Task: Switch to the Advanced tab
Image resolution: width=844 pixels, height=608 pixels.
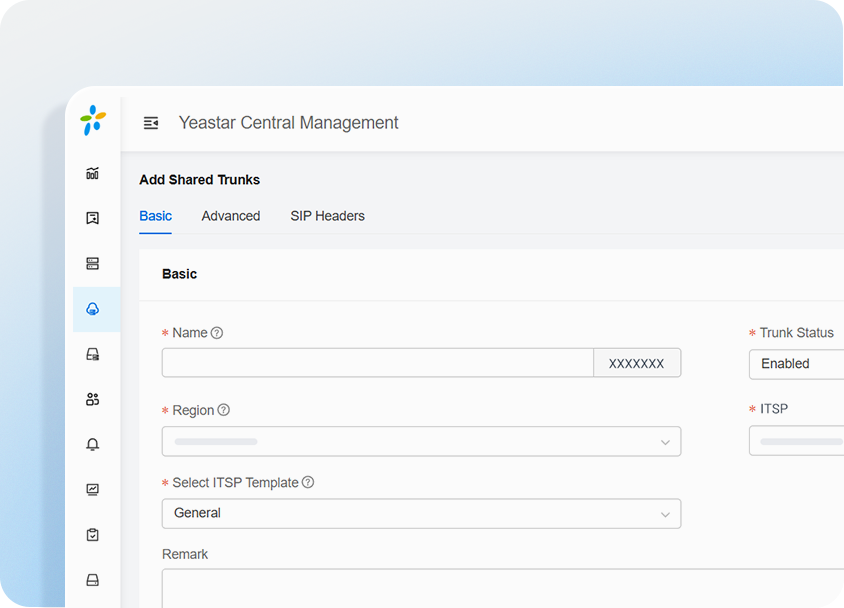Action: pyautogui.click(x=231, y=216)
